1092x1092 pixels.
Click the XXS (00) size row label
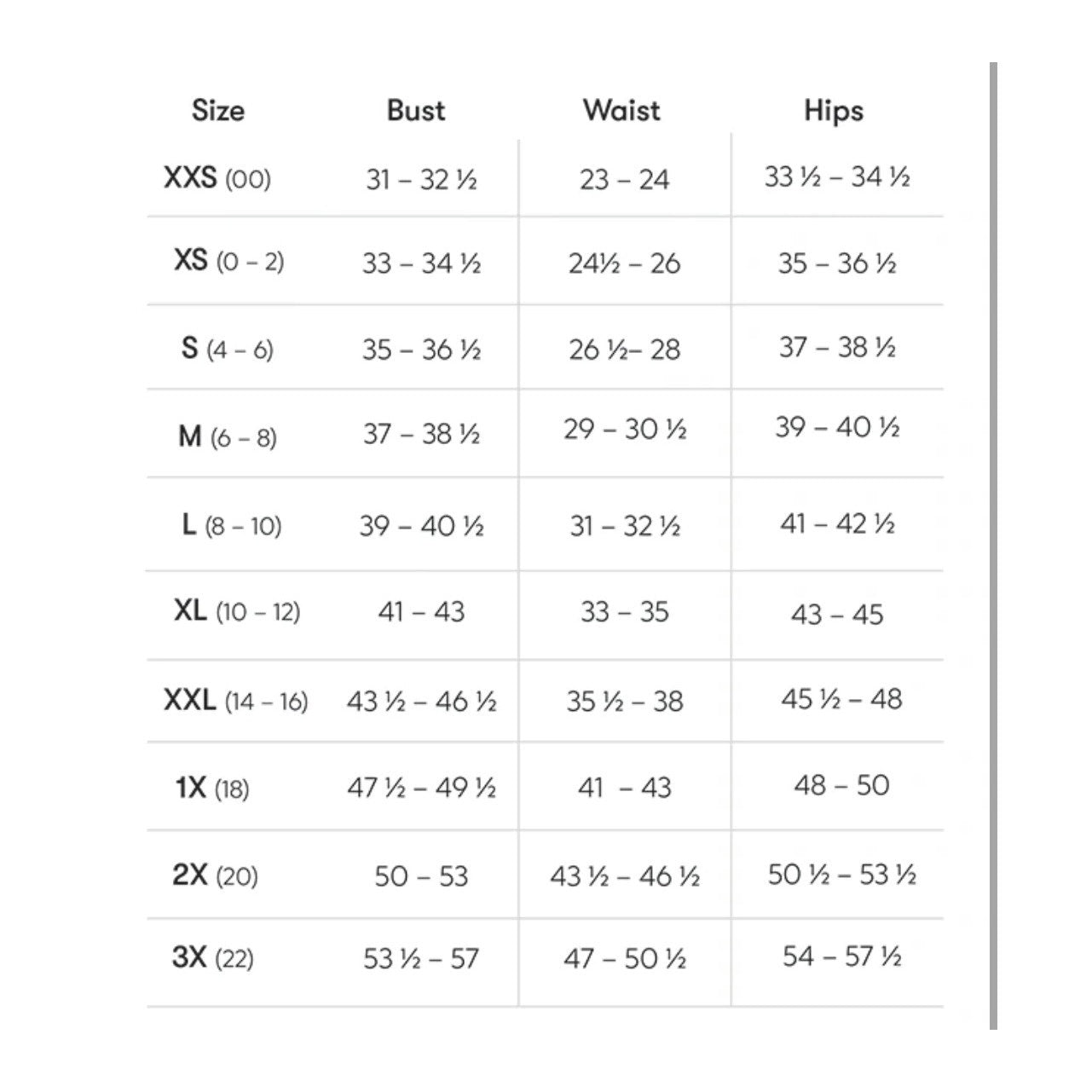pos(217,178)
